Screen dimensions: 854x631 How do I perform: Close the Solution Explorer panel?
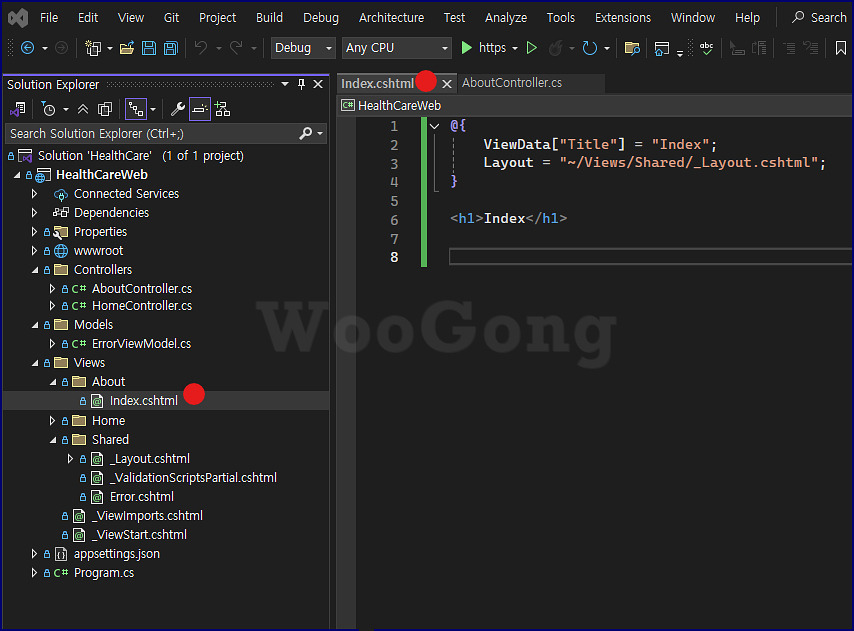pos(318,84)
